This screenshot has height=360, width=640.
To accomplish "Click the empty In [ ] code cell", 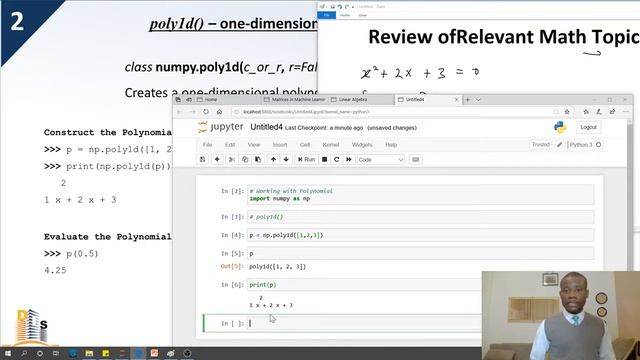I will [363, 323].
